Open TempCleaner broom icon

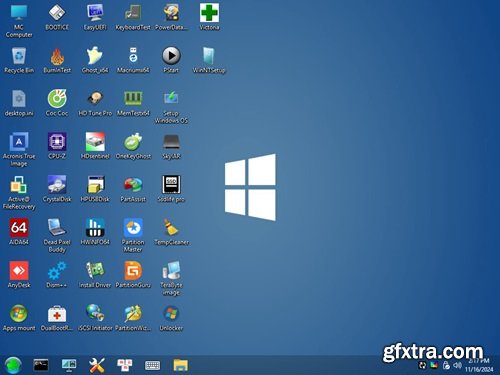tap(171, 232)
